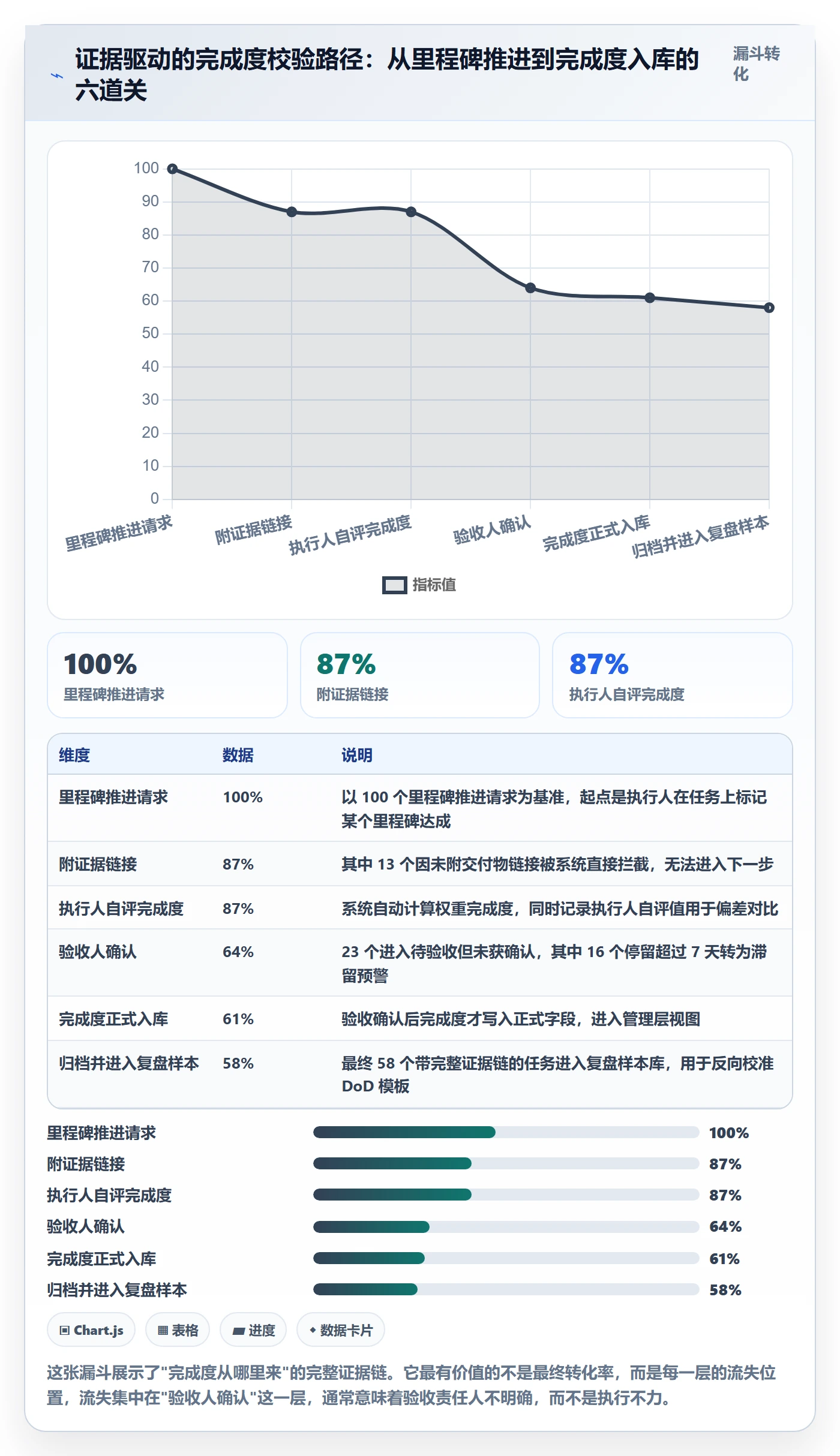
Task: Click the 执行人自评完成度 progress bar
Action: point(506,1195)
